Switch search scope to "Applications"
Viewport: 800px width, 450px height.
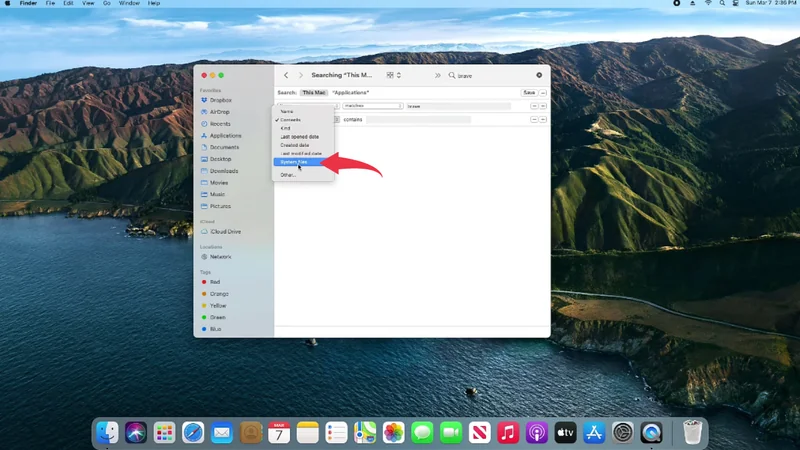tap(350, 92)
